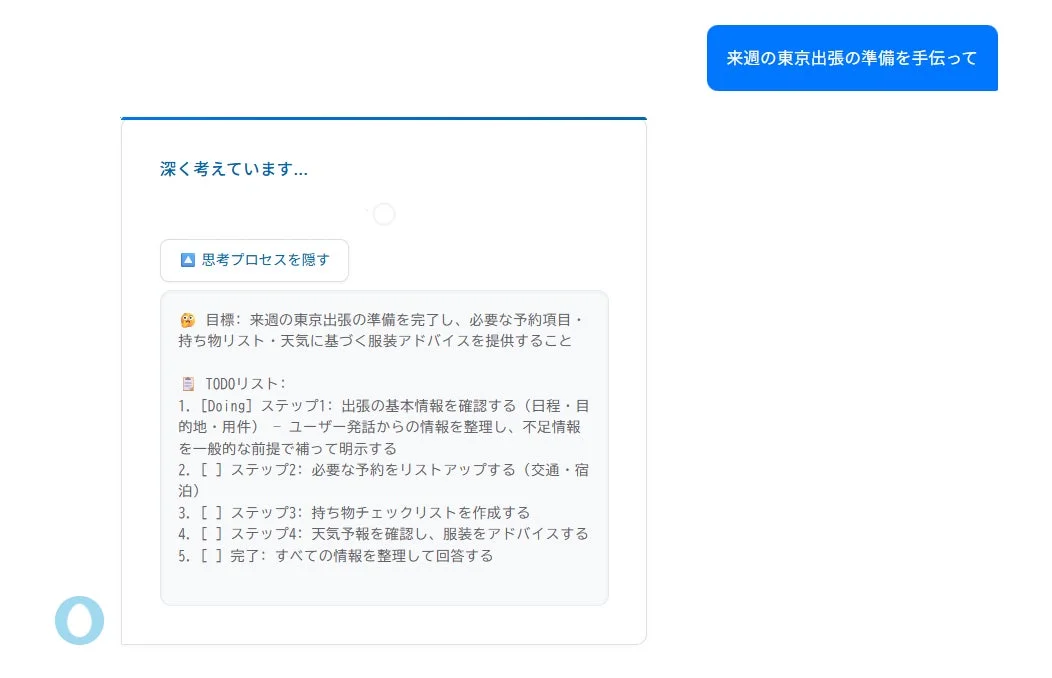The width and height of the screenshot is (1052, 678).
Task: Click the 深く考えています... status heading
Action: pos(233,169)
